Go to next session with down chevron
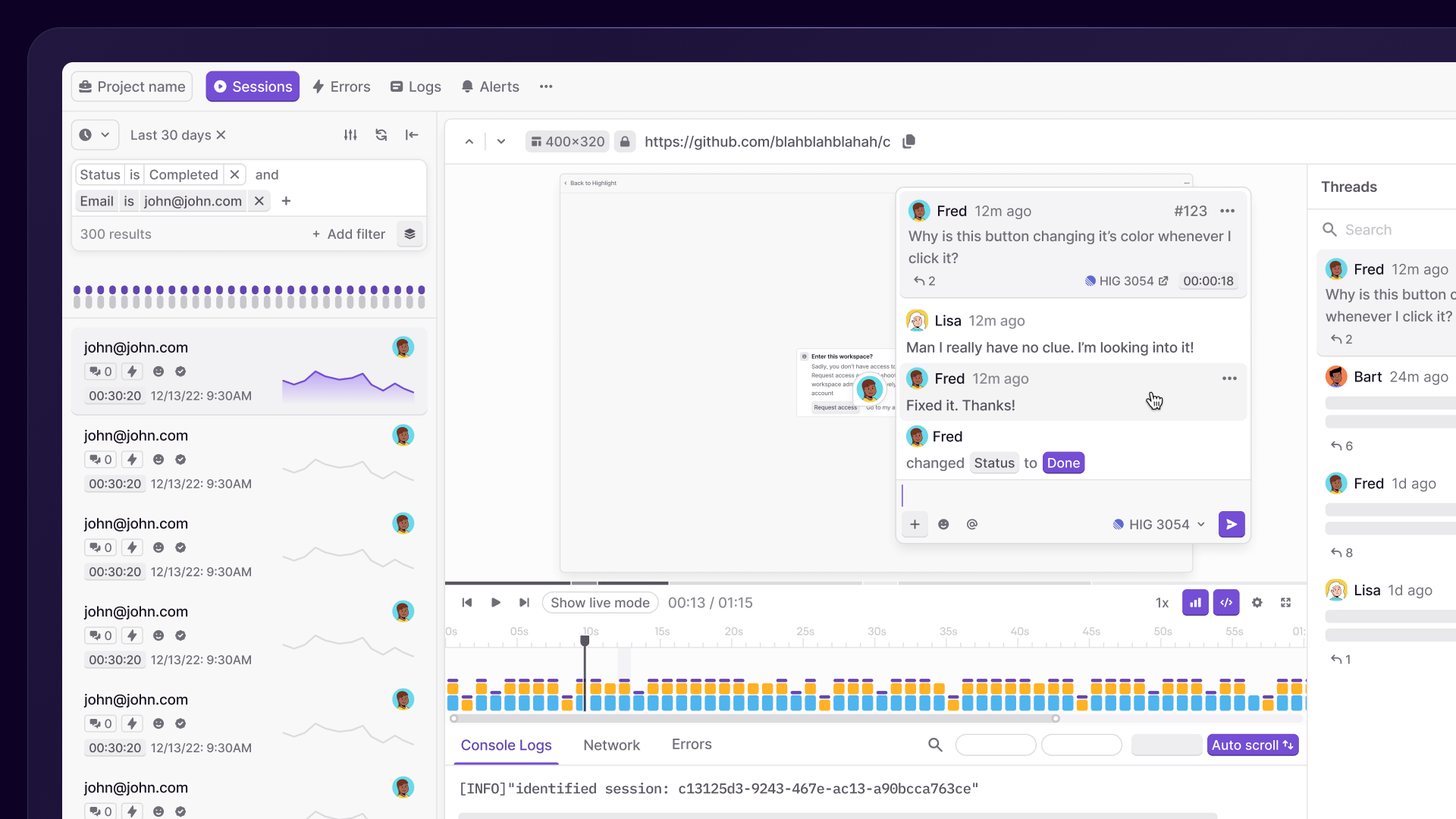The width and height of the screenshot is (1456, 819). [x=501, y=142]
